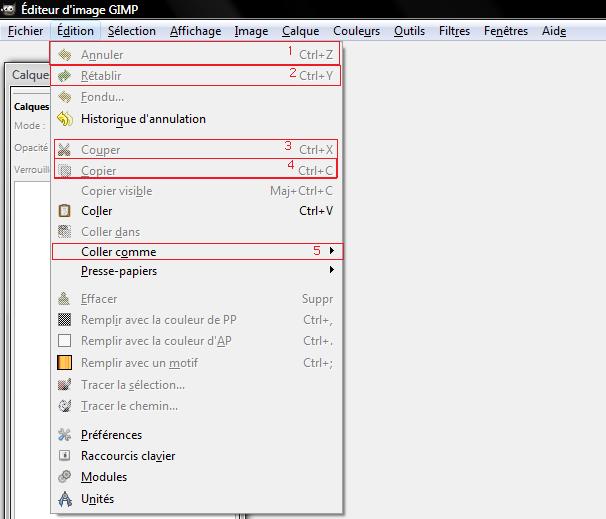
Task: Choose Annuler from the menu
Action: tap(195, 53)
